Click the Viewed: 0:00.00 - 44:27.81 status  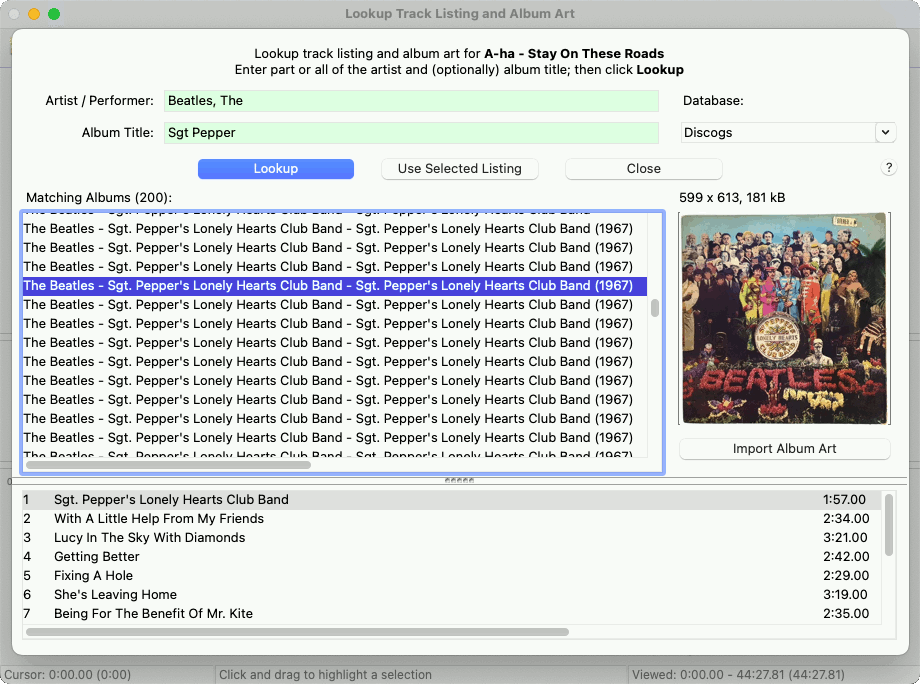coord(738,675)
